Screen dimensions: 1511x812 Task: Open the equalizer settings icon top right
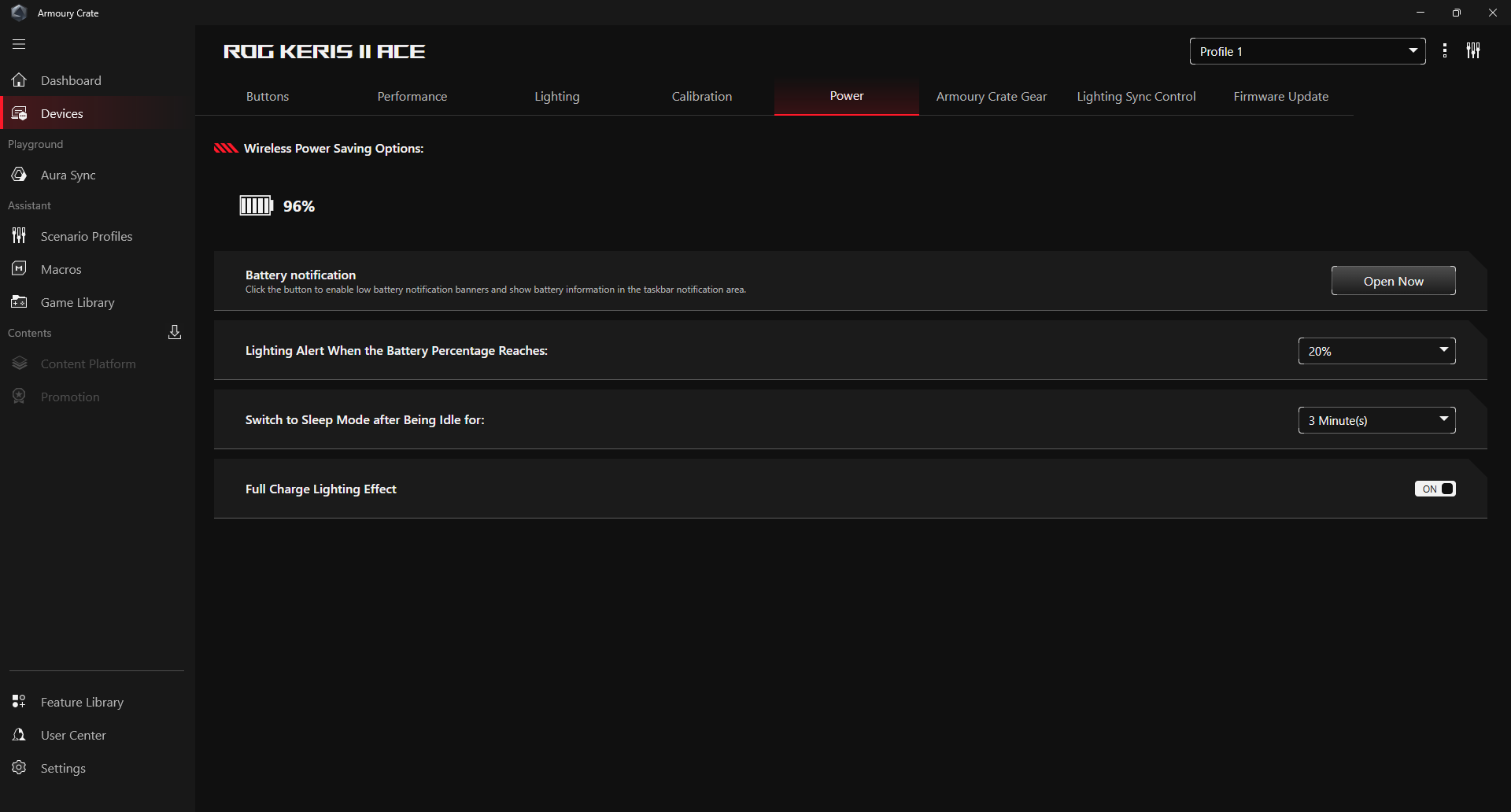coord(1473,51)
